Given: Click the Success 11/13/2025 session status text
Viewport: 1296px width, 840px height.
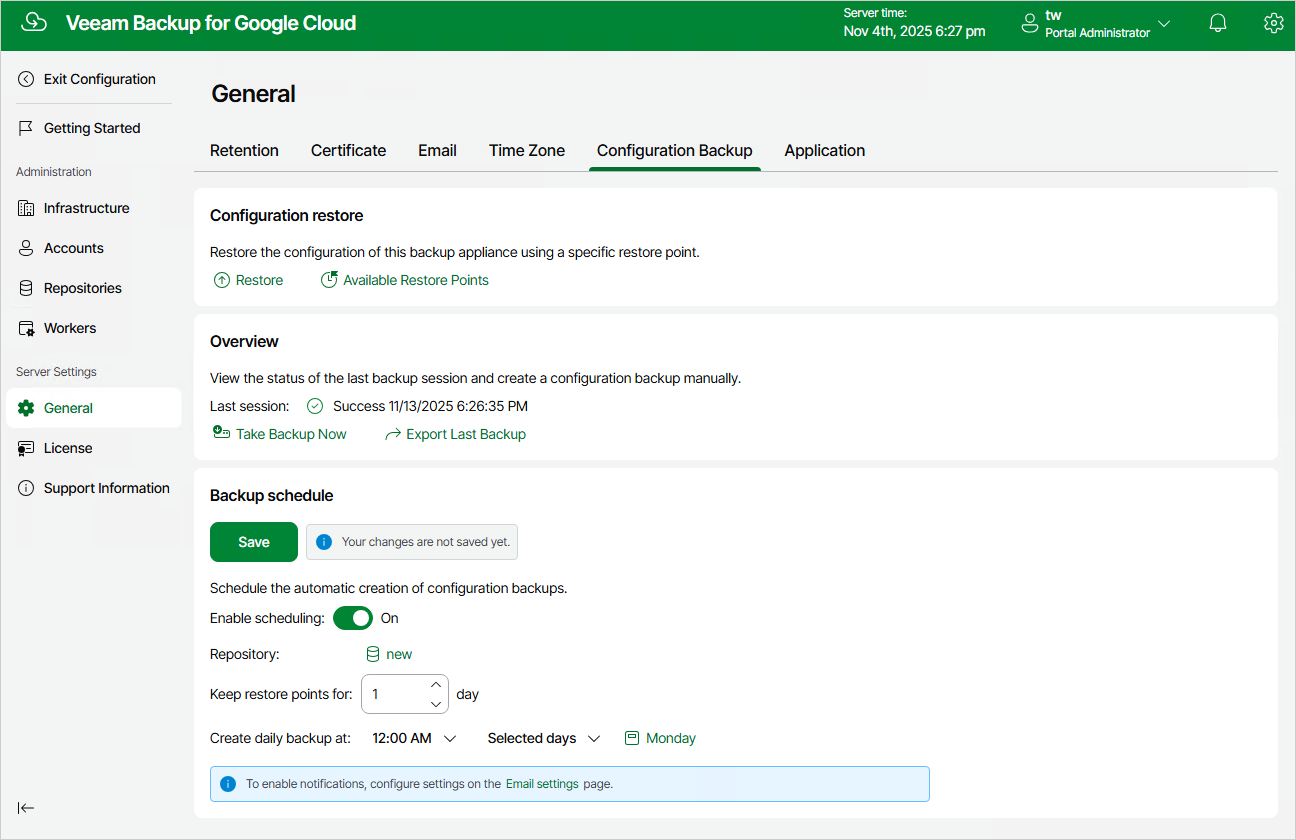Looking at the screenshot, I should click(x=430, y=406).
